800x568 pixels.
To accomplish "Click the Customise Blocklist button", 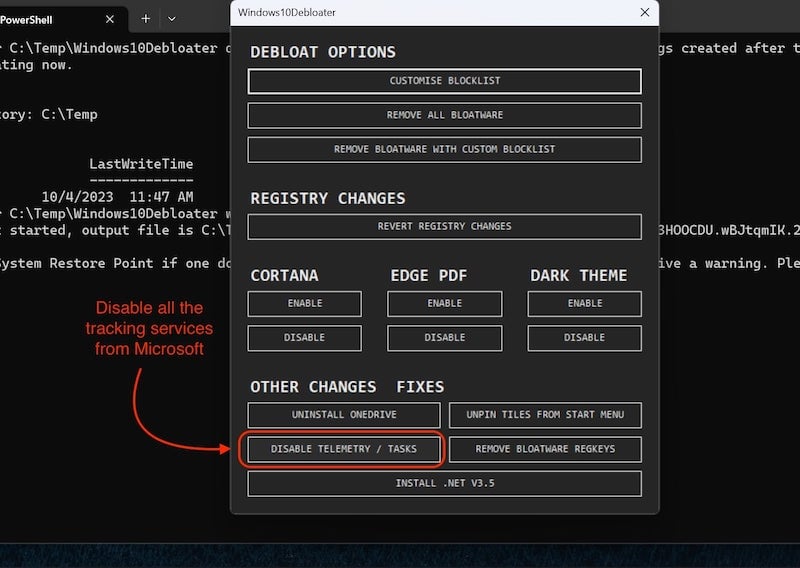I will click(444, 81).
